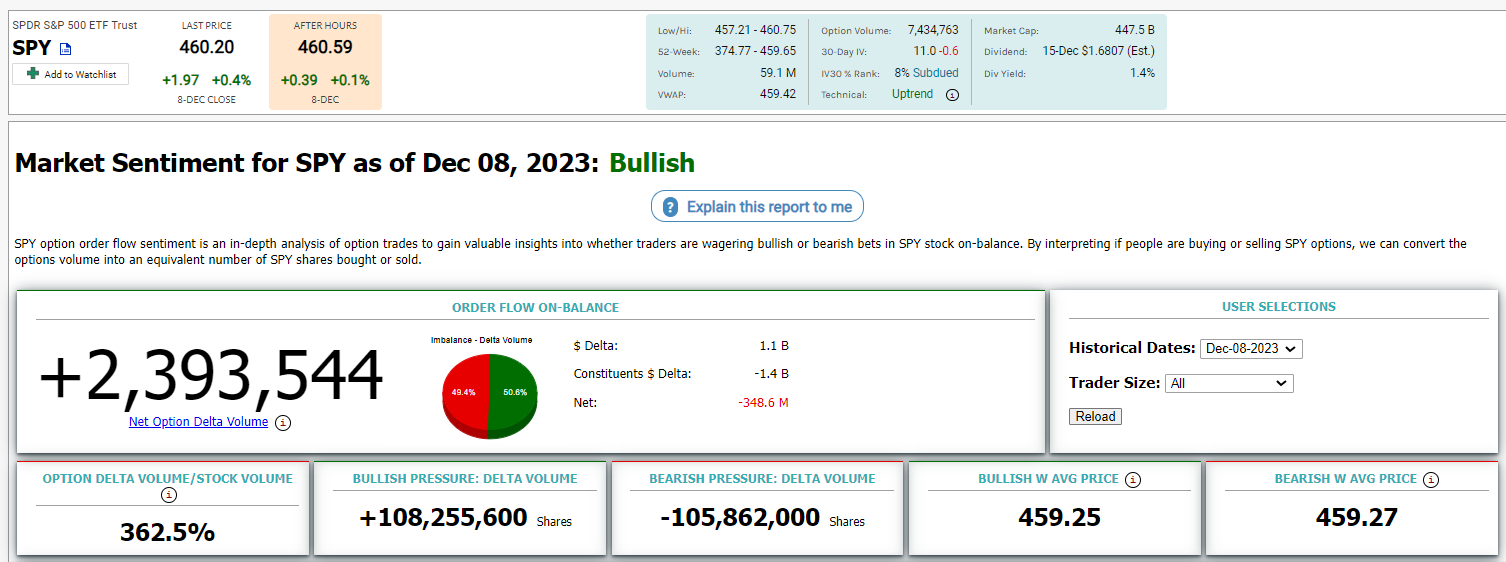Screen dimensions: 1506x562
Task: Click the VWAP value 459.42
Action: coord(778,94)
